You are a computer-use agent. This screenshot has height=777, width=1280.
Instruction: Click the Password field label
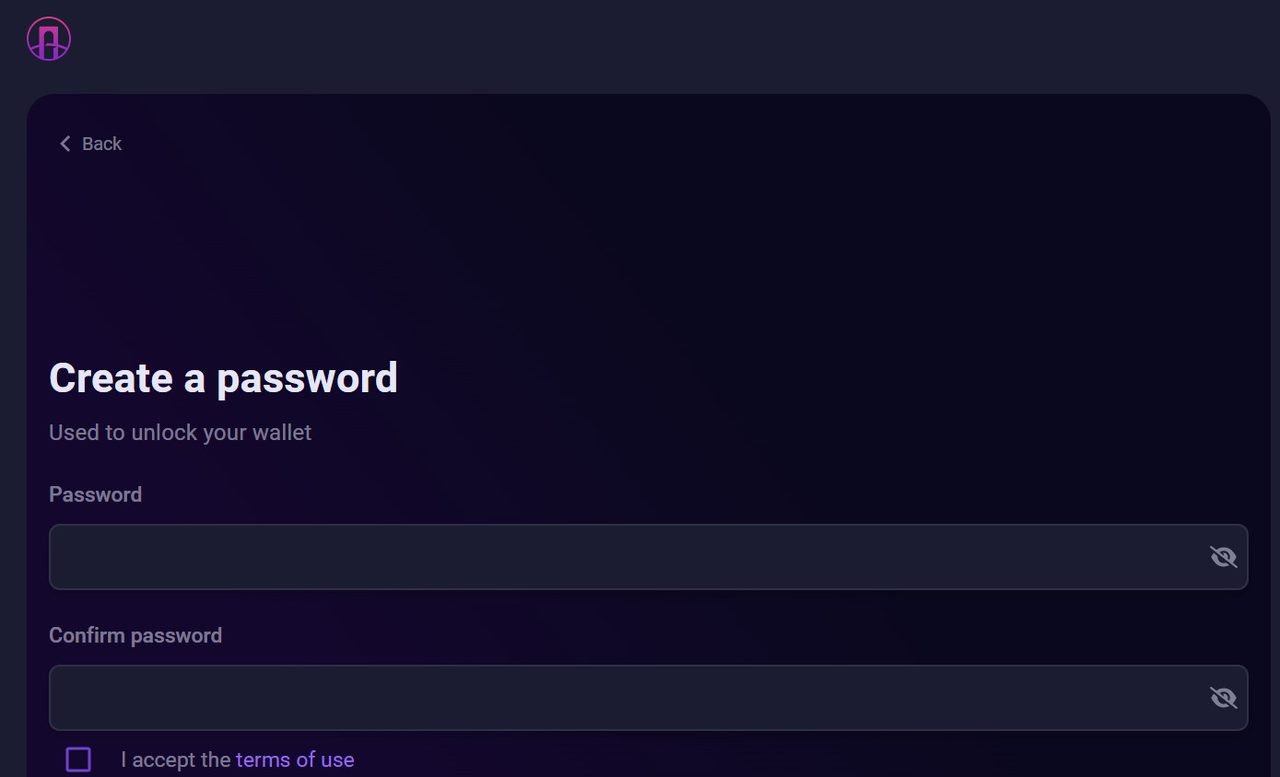[x=95, y=494]
